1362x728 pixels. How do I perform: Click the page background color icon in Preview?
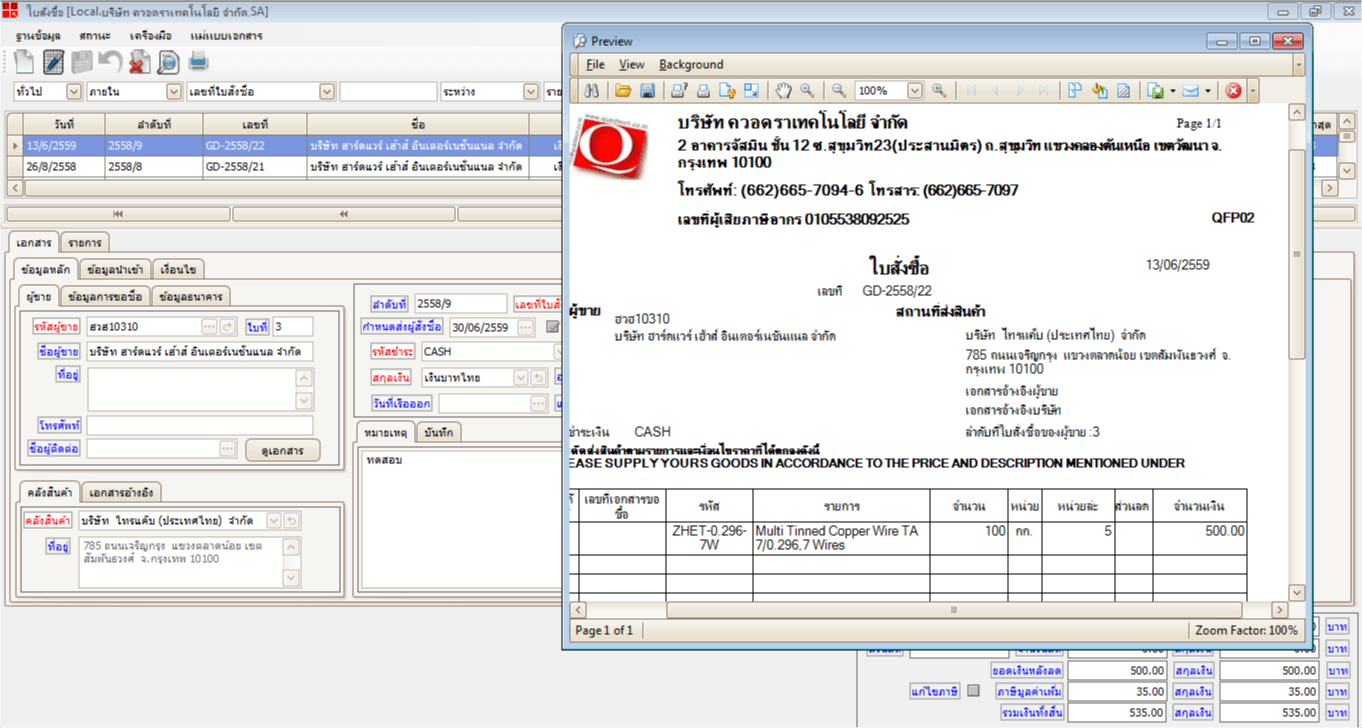[x=1100, y=90]
